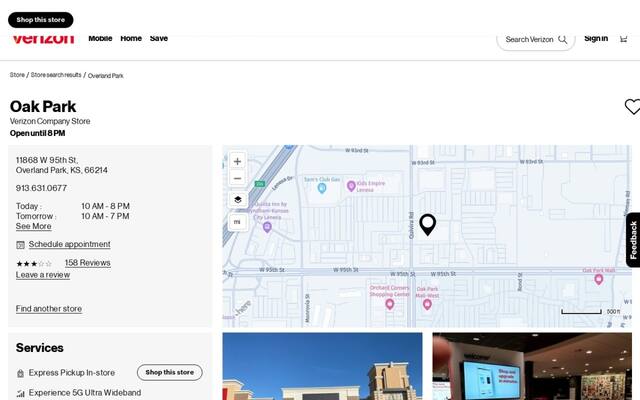Click Shop this store in Services
The width and height of the screenshot is (640, 400).
click(x=170, y=373)
